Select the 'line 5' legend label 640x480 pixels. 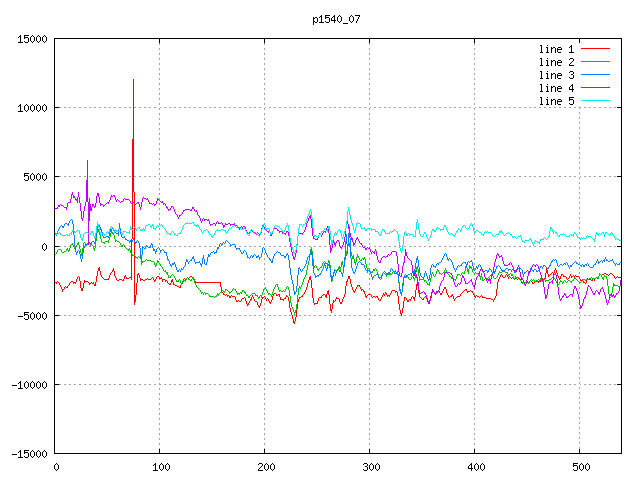[556, 101]
